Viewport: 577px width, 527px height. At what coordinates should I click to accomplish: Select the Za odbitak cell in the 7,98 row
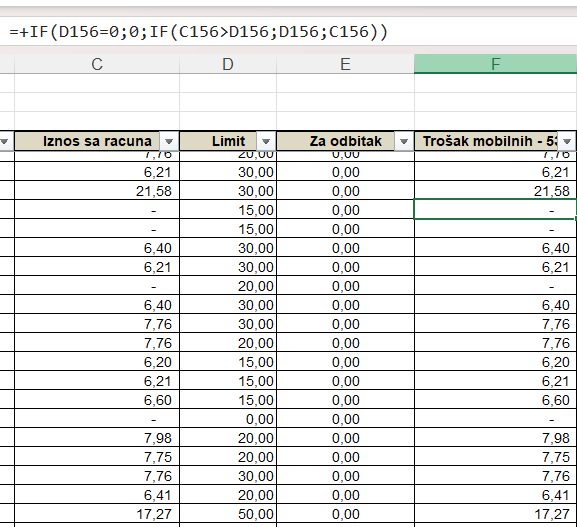tap(345, 438)
